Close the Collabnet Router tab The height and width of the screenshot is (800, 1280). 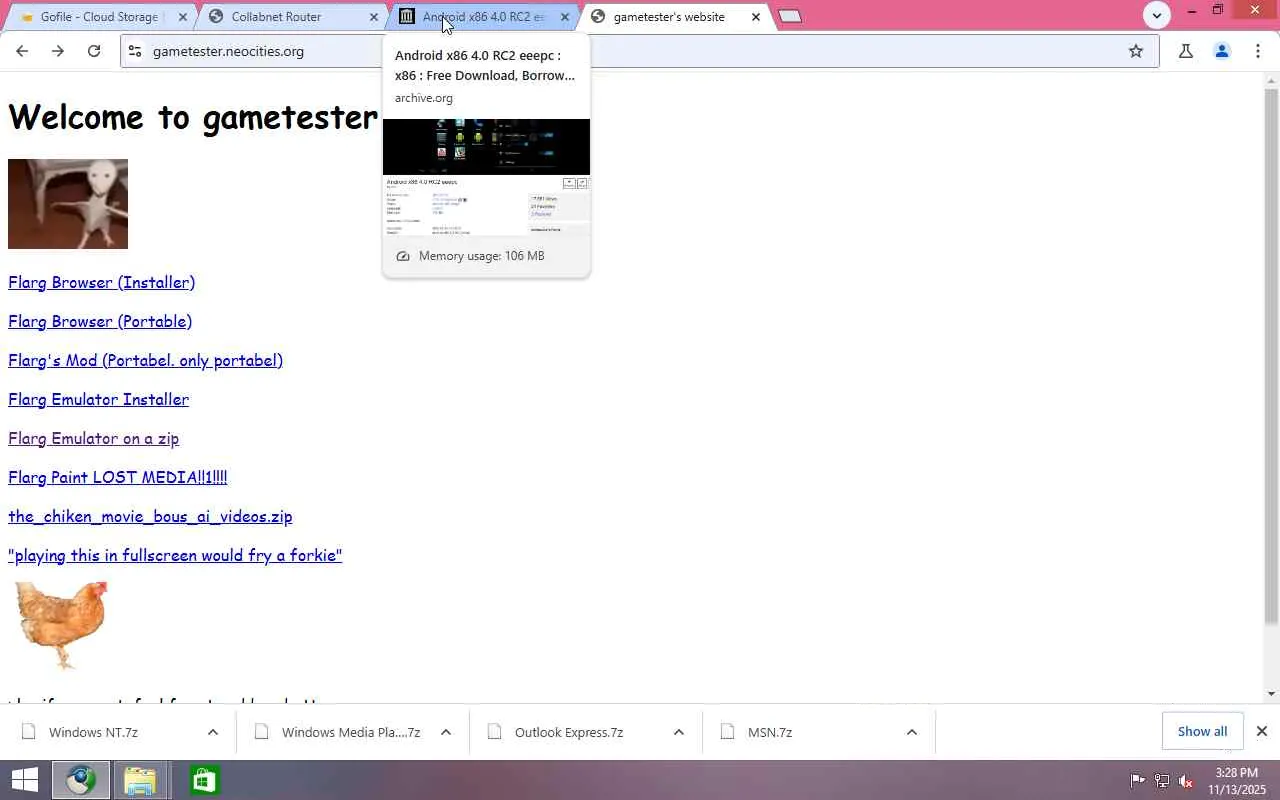click(374, 17)
